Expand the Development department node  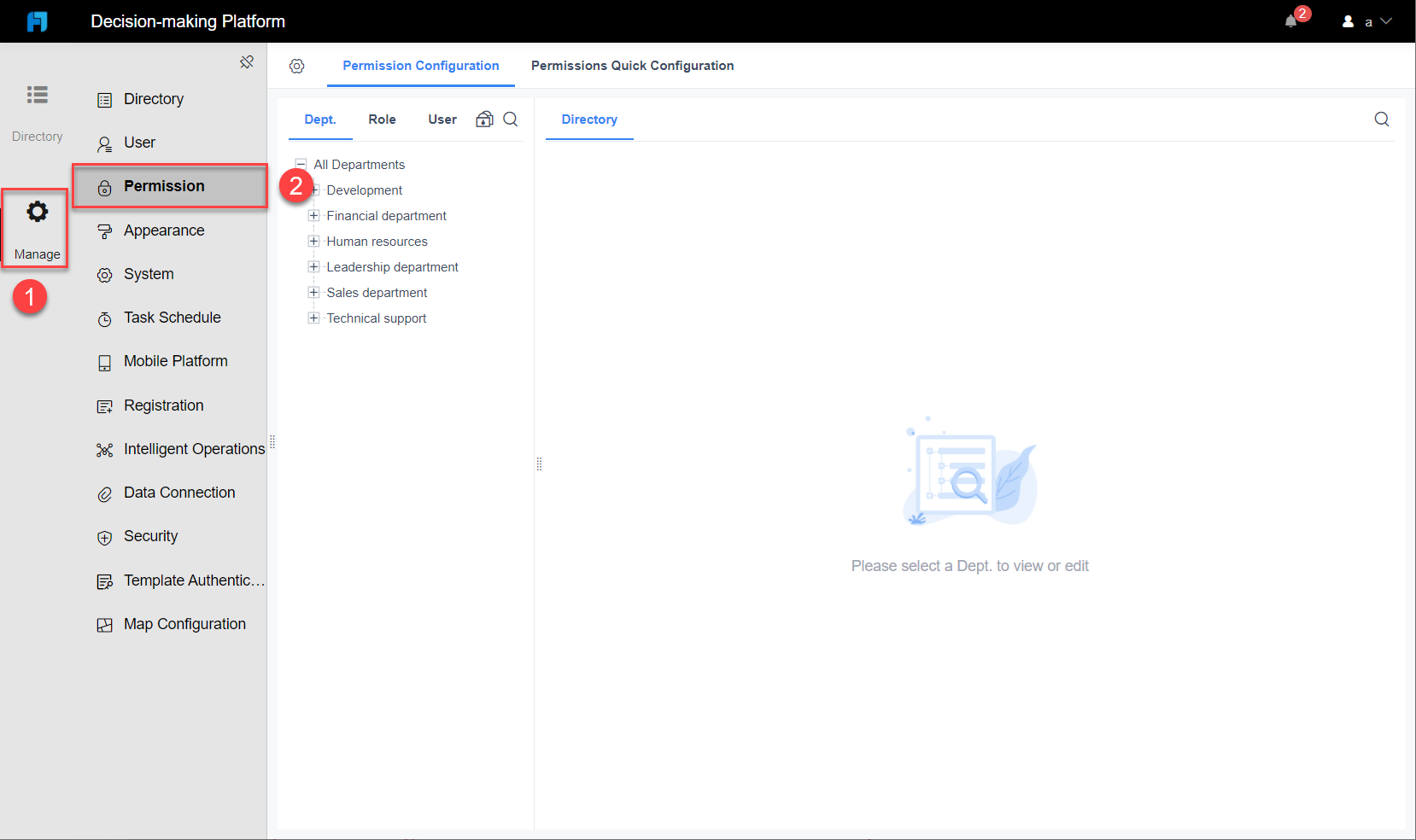click(313, 190)
